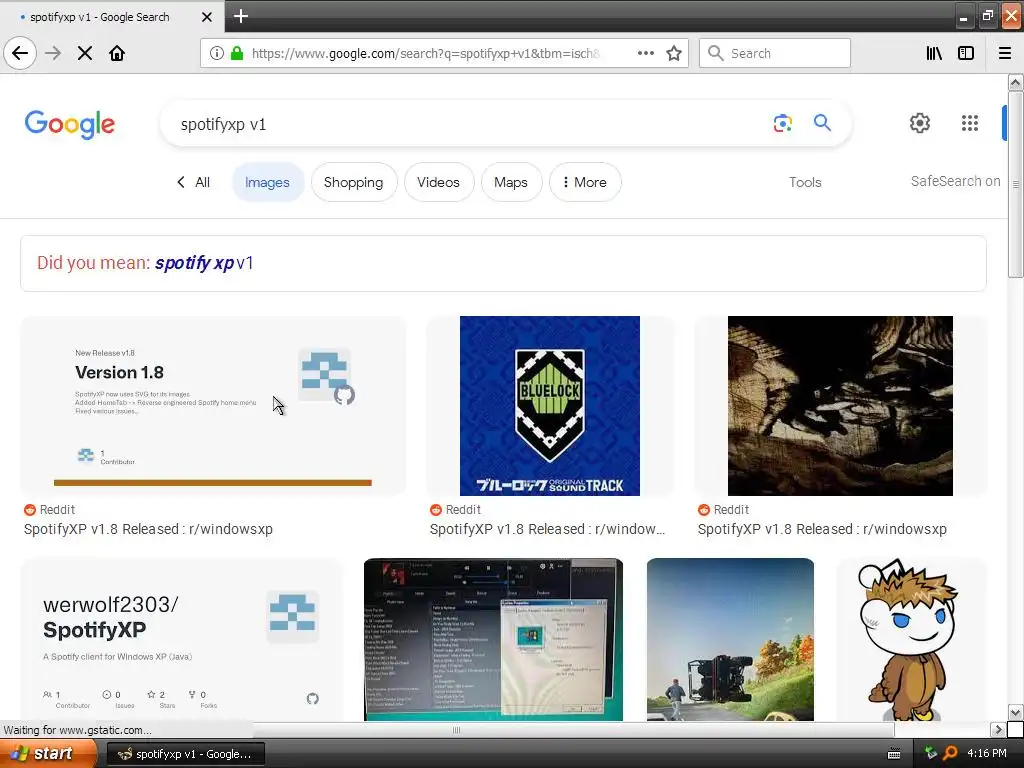
Task: Stop loading the page
Action: coord(85,53)
